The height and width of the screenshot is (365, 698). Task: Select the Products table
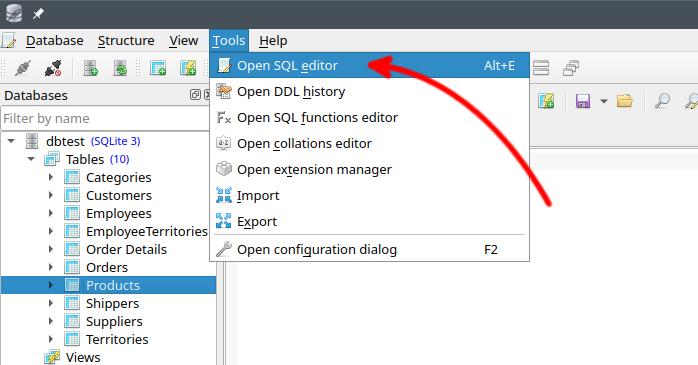point(113,285)
